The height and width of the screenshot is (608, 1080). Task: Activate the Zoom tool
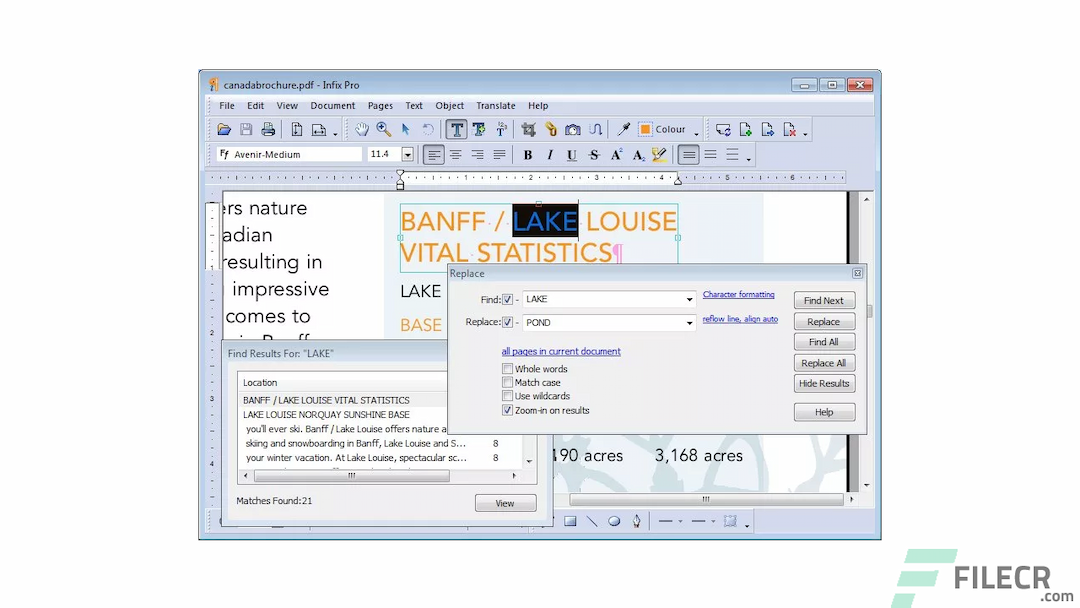[382, 129]
